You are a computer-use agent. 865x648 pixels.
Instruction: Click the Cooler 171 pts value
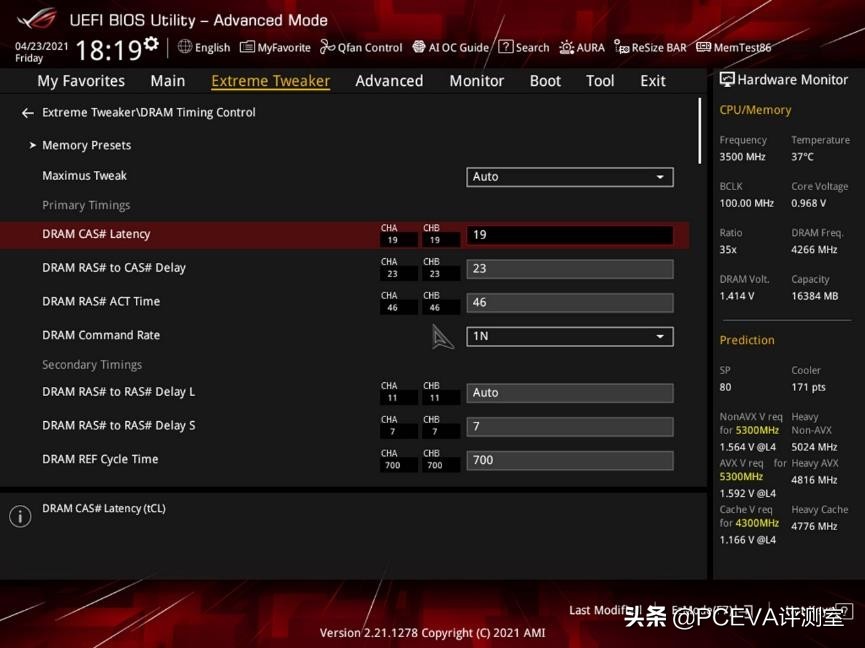(x=808, y=387)
